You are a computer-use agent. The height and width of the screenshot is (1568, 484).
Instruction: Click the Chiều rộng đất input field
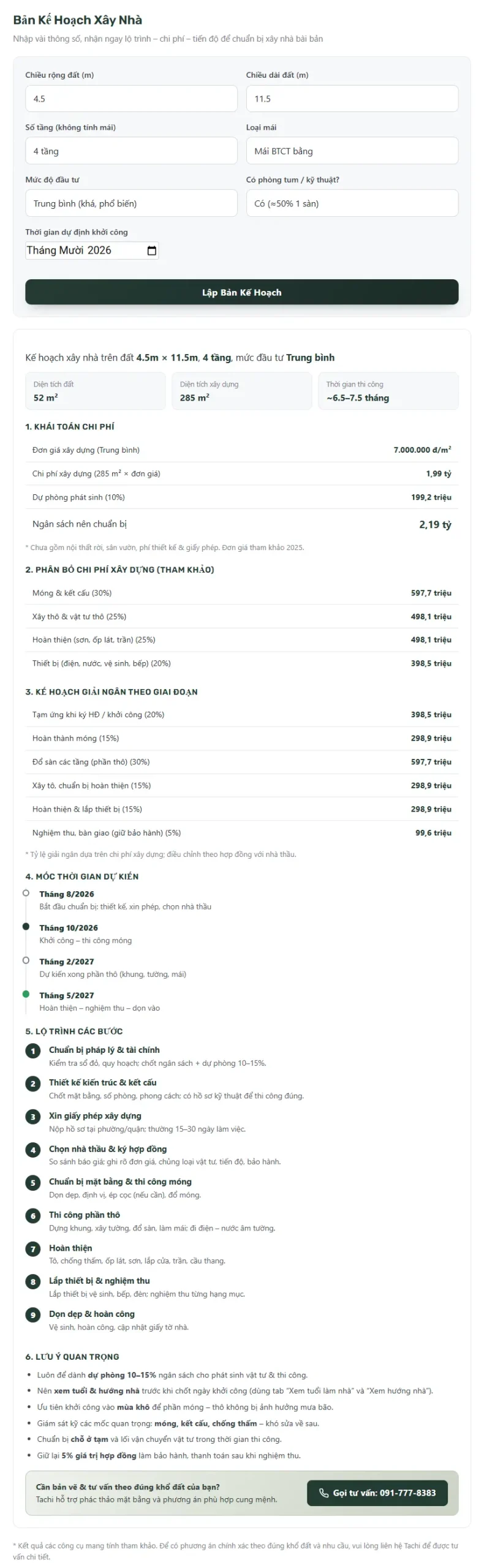tap(131, 99)
